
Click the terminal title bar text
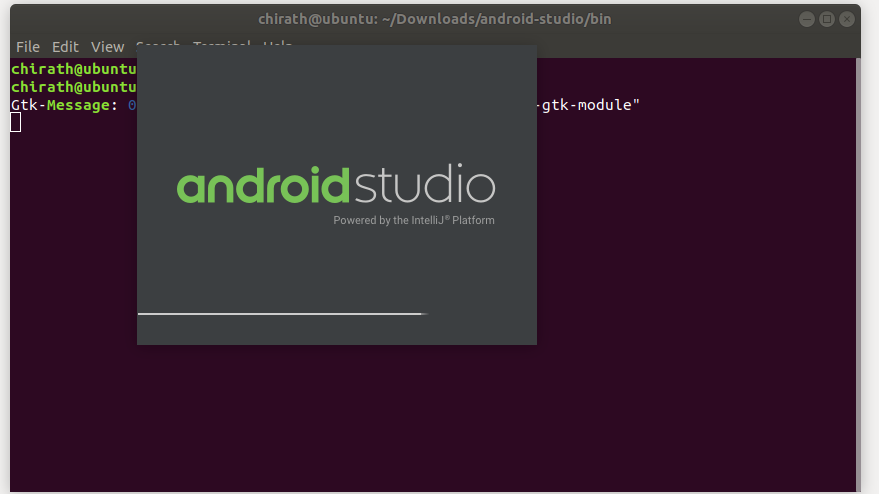[x=434, y=19]
